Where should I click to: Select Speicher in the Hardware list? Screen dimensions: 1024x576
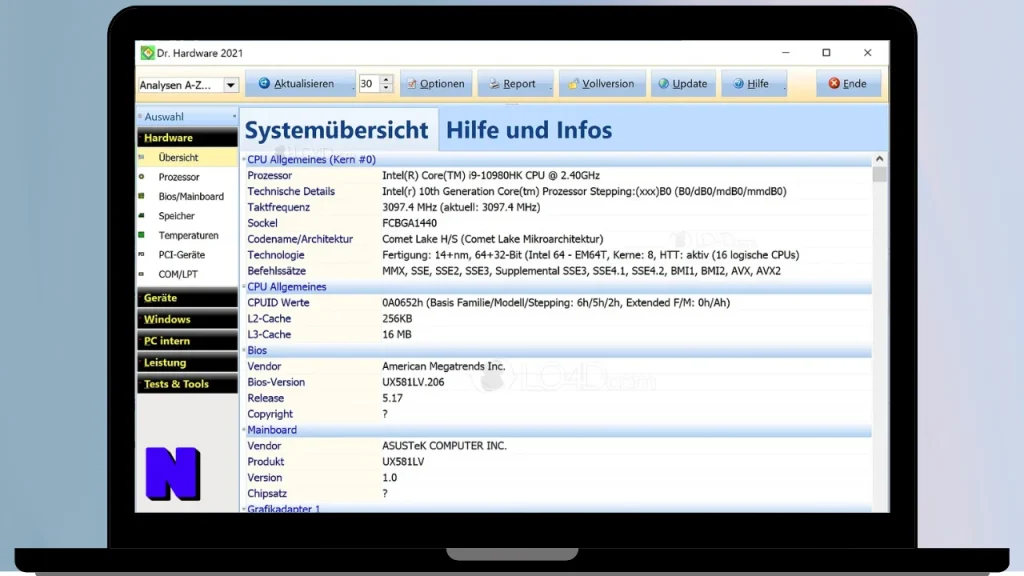pos(187,216)
